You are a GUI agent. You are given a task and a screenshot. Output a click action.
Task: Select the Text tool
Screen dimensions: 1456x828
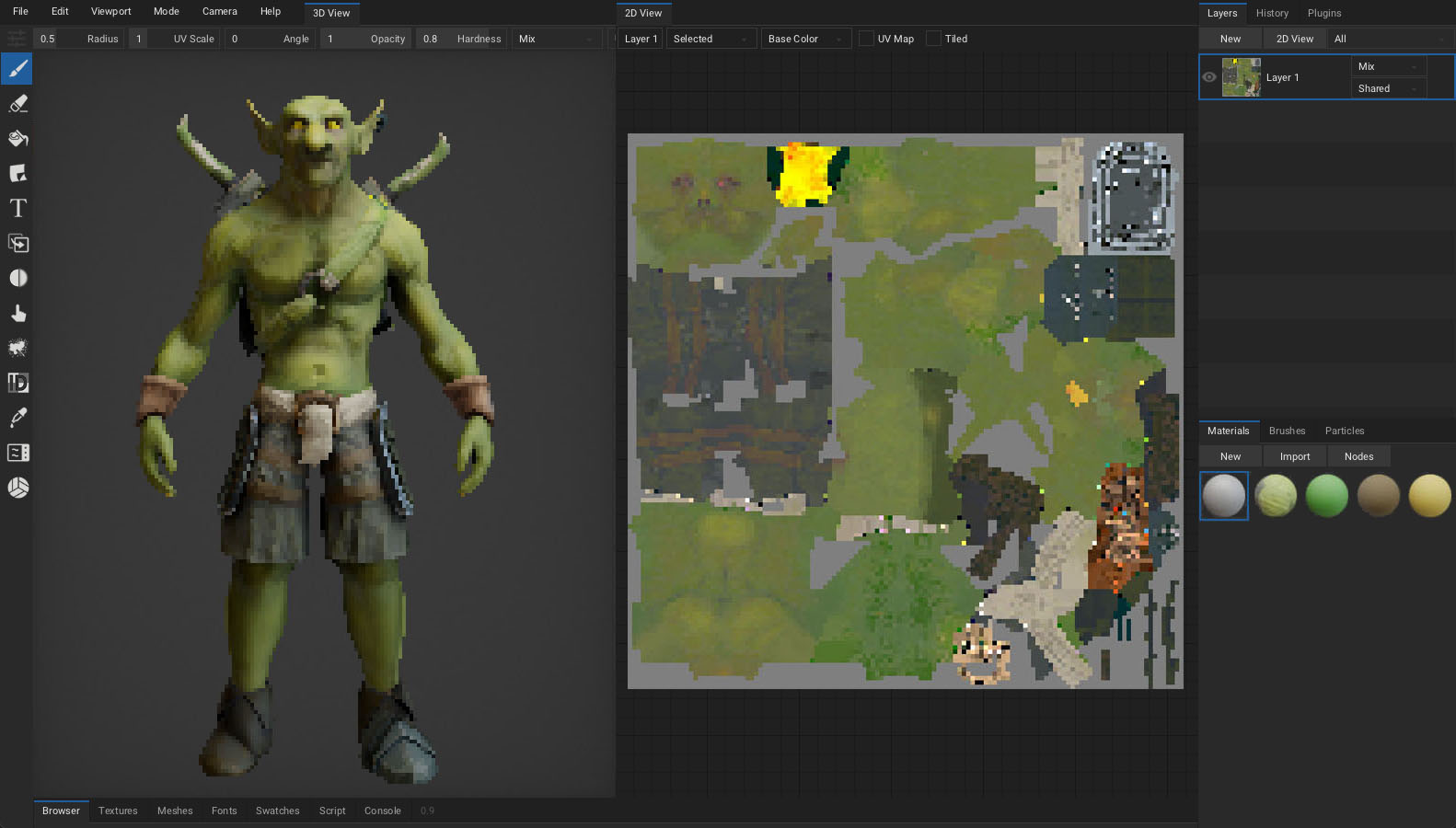click(17, 209)
